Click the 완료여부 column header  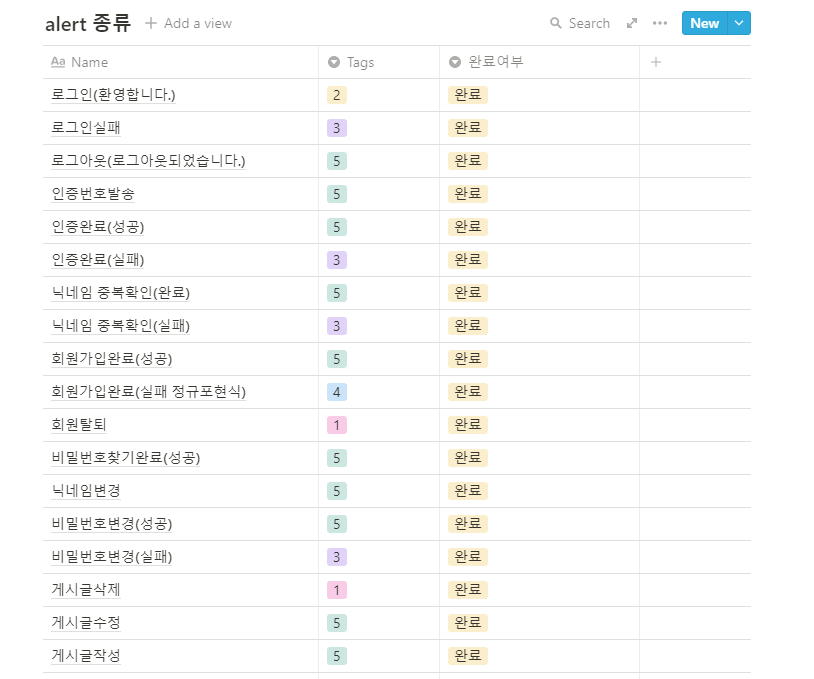click(x=539, y=62)
